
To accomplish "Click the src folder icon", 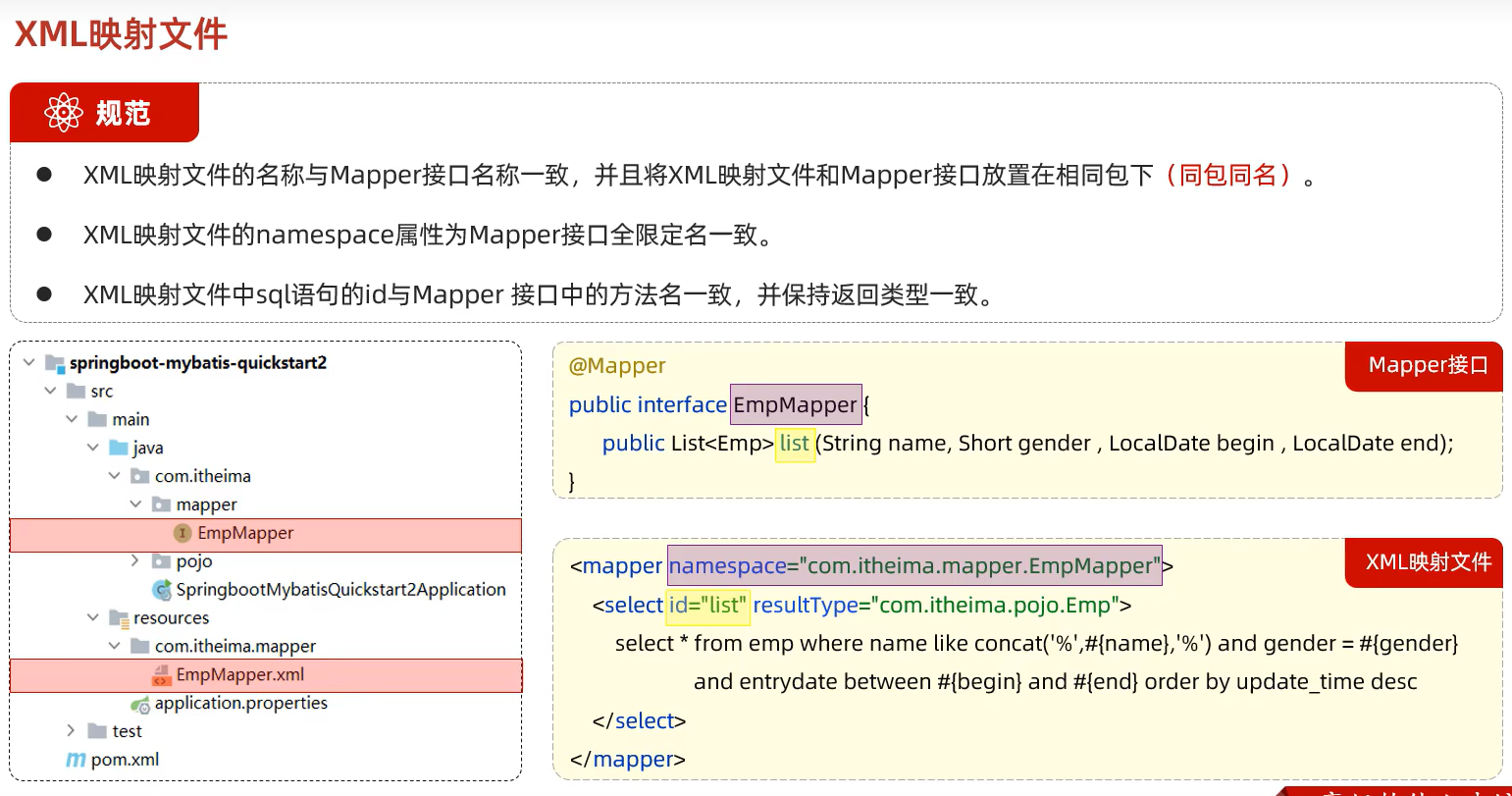I will 76,392.
